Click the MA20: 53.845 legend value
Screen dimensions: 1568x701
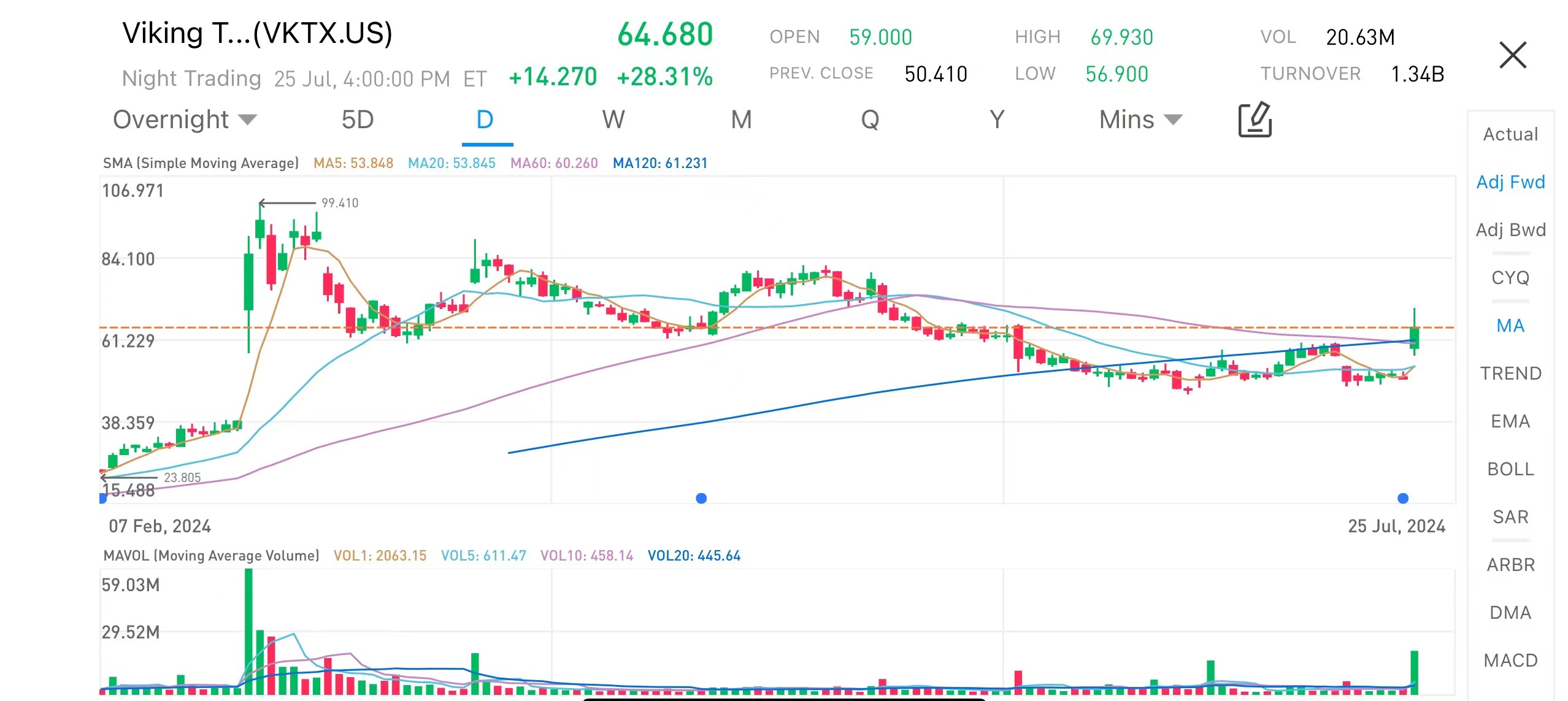[452, 163]
